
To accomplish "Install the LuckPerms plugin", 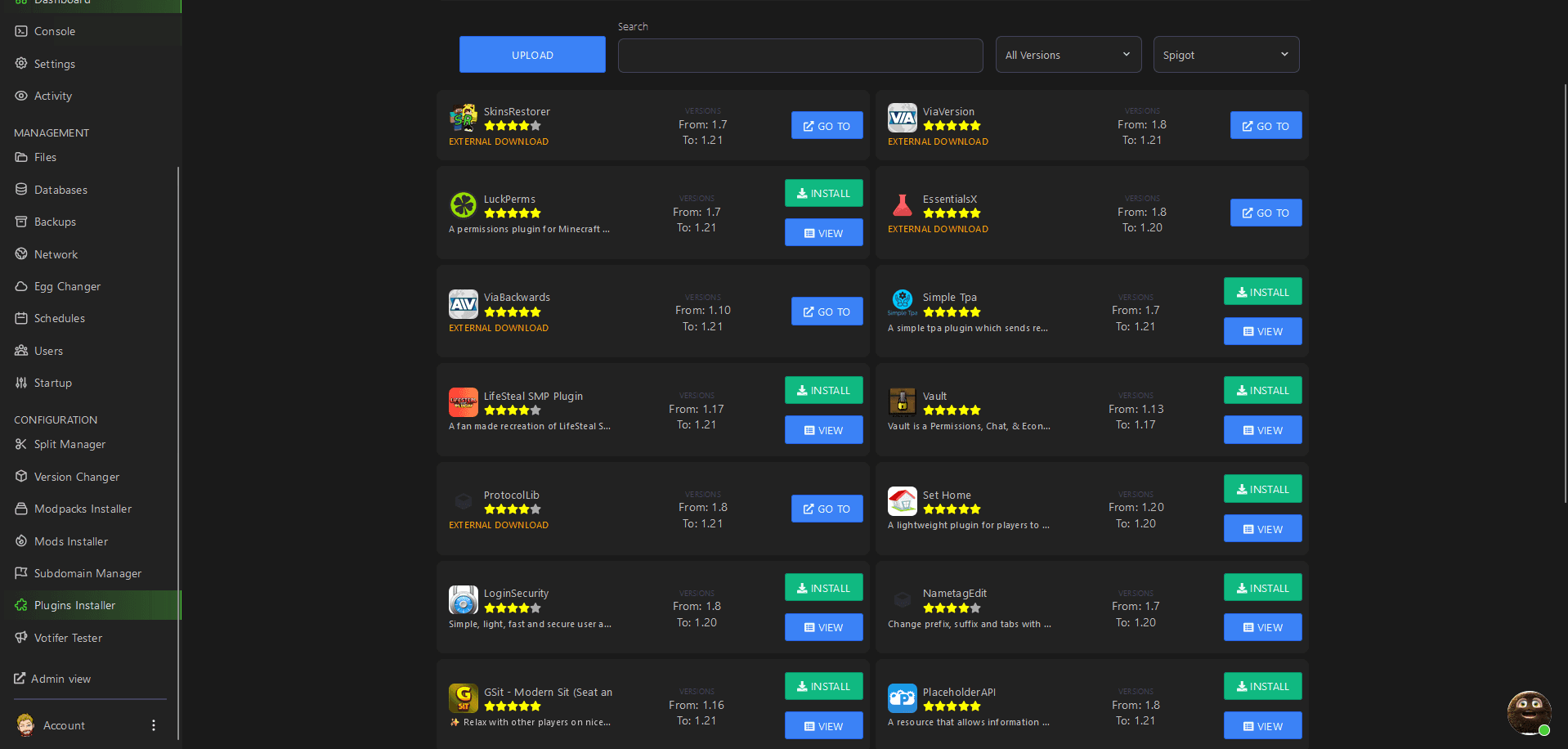I will point(824,194).
